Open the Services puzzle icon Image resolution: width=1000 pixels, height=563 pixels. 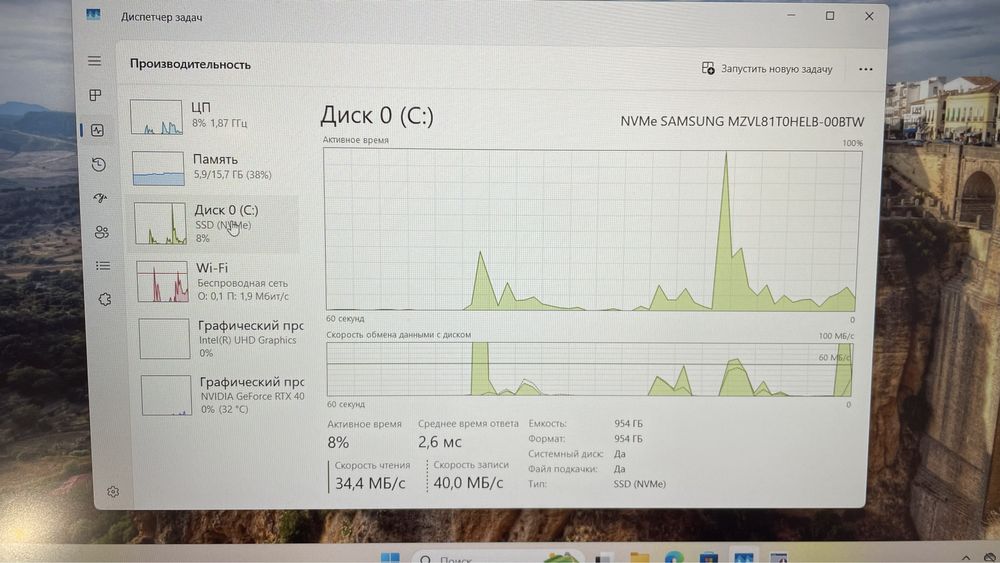105,299
